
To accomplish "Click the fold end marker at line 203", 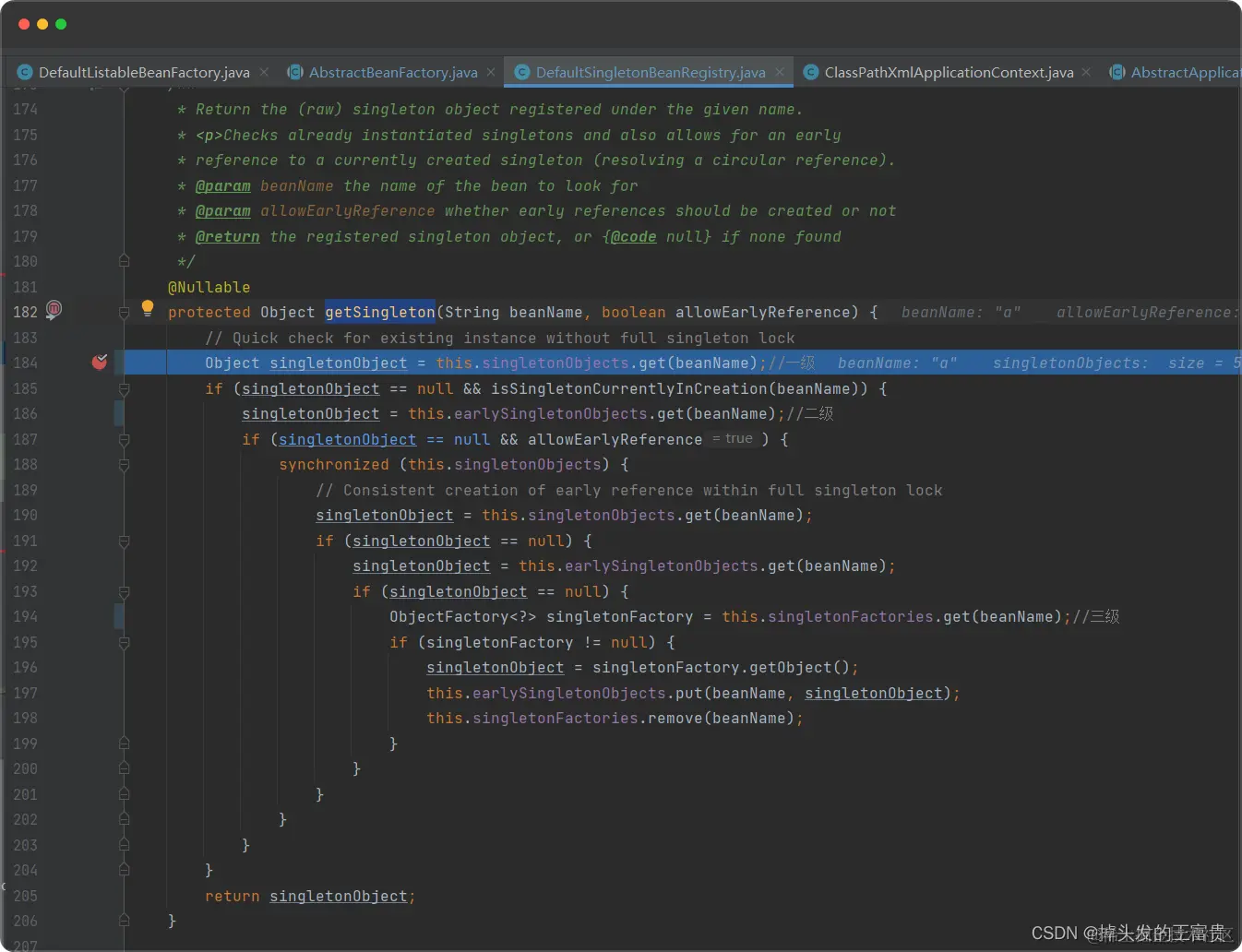I will click(124, 845).
